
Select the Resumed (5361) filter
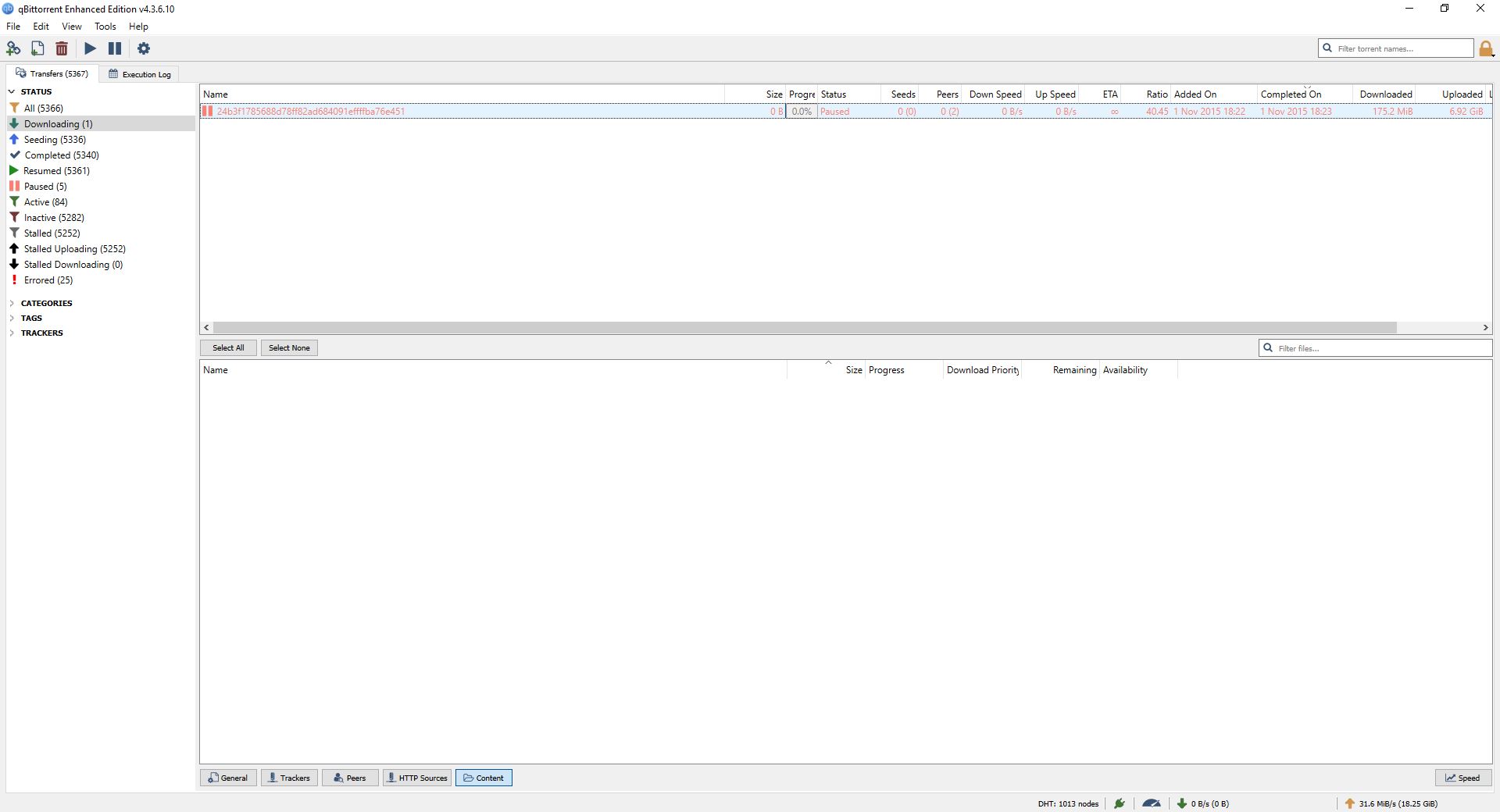tap(100, 170)
